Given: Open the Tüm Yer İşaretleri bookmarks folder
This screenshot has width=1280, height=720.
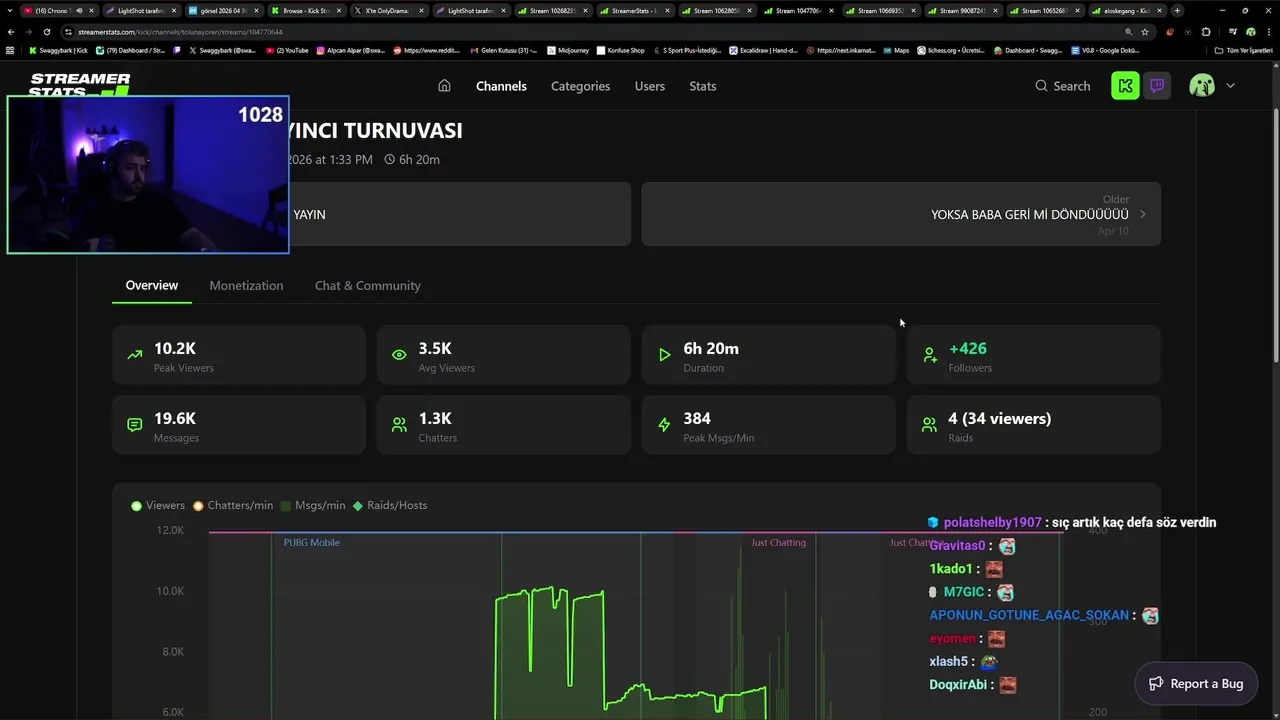Looking at the screenshot, I should pos(1243,50).
